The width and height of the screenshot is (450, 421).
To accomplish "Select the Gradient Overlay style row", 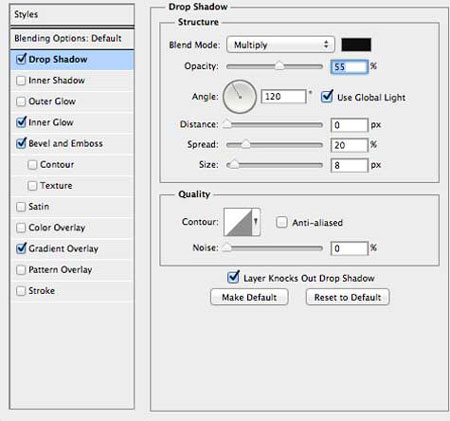I will tap(72, 249).
